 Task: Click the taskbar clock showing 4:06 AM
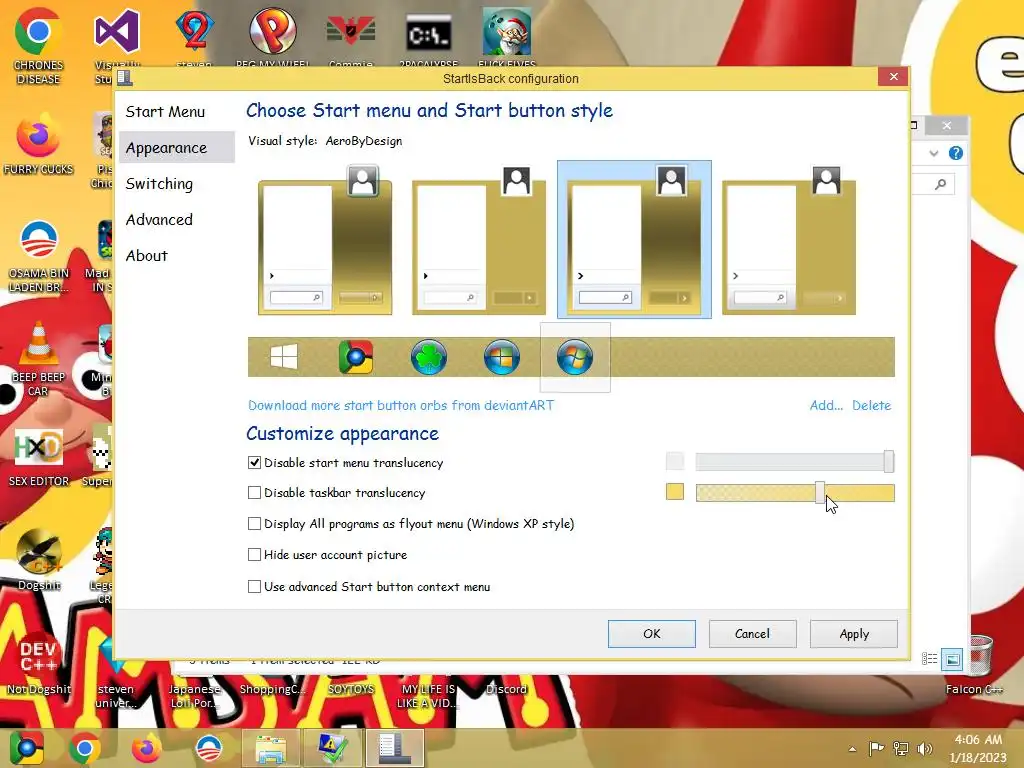coord(978,748)
